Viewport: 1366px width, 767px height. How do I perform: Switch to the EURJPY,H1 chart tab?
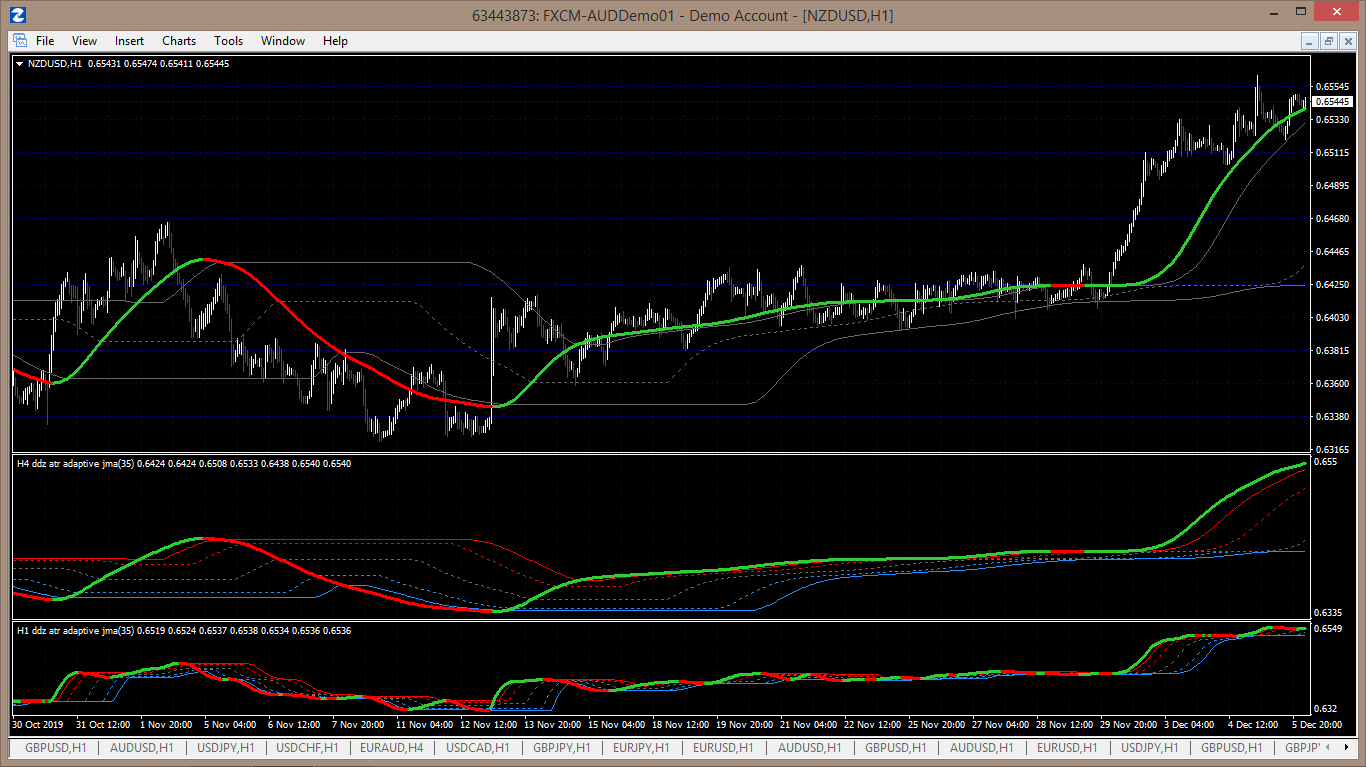click(x=642, y=748)
